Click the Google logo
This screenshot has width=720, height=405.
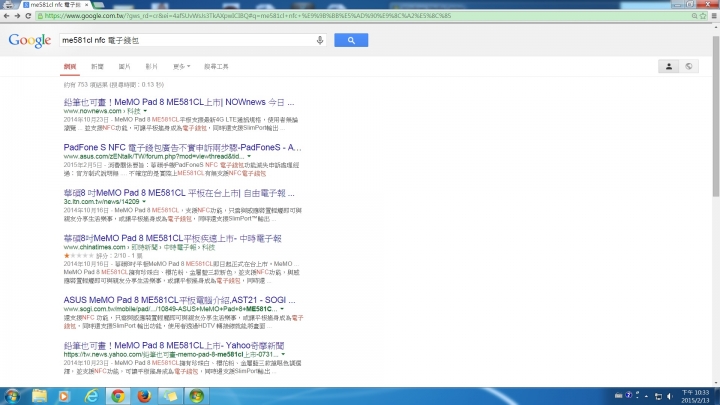(x=30, y=40)
